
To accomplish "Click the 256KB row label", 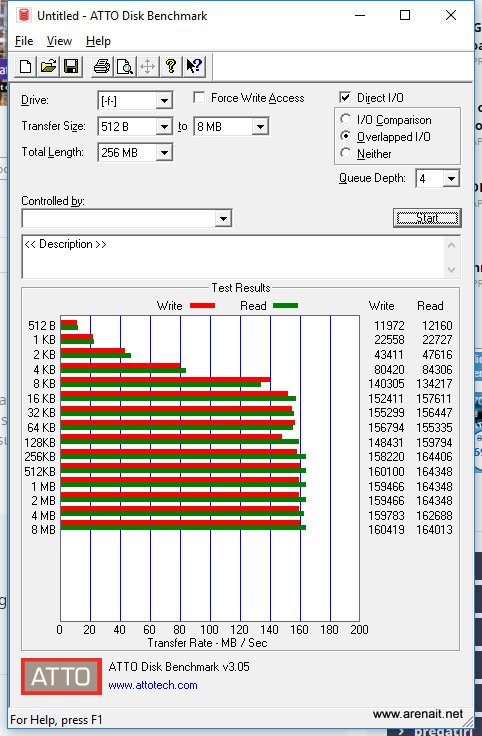I will pos(40,456).
